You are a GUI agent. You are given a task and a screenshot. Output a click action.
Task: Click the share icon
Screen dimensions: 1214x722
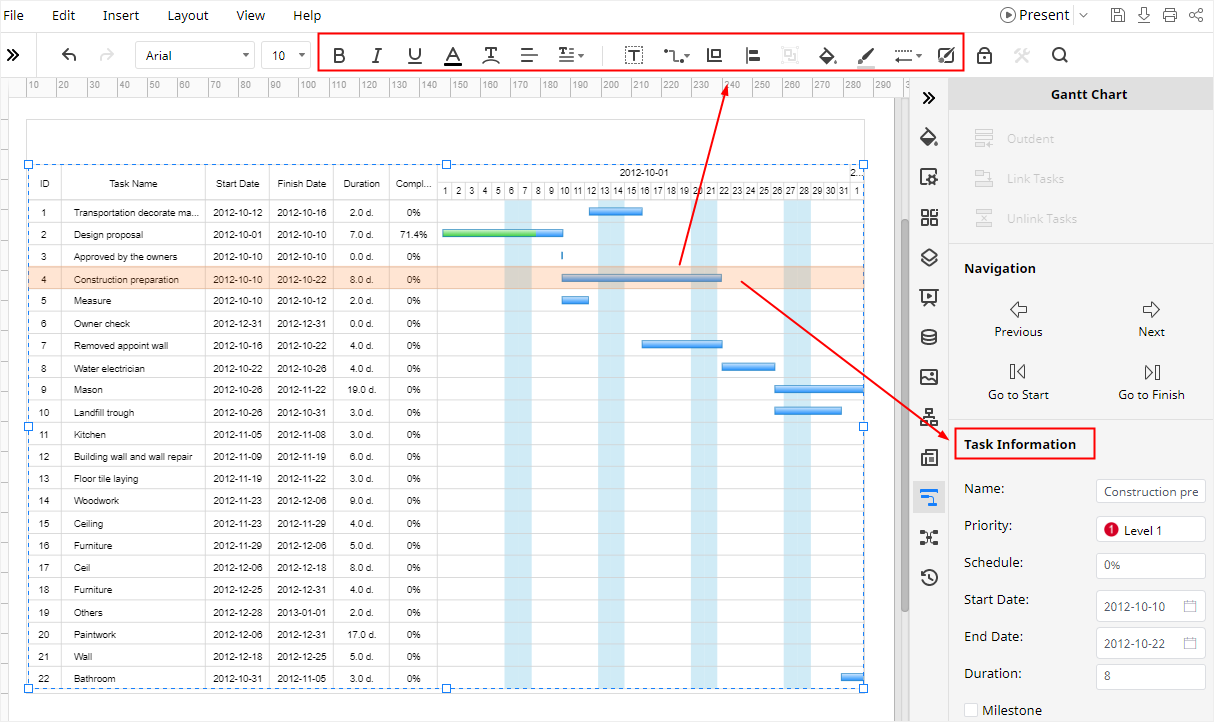point(1196,15)
